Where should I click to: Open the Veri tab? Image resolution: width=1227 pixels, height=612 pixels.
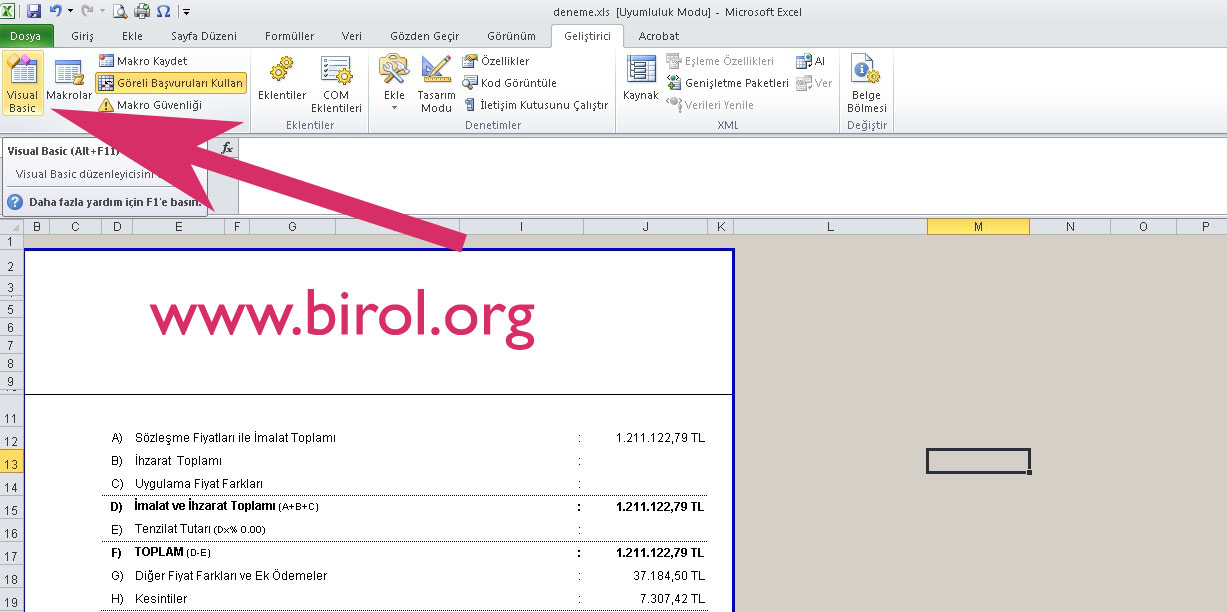(x=352, y=36)
